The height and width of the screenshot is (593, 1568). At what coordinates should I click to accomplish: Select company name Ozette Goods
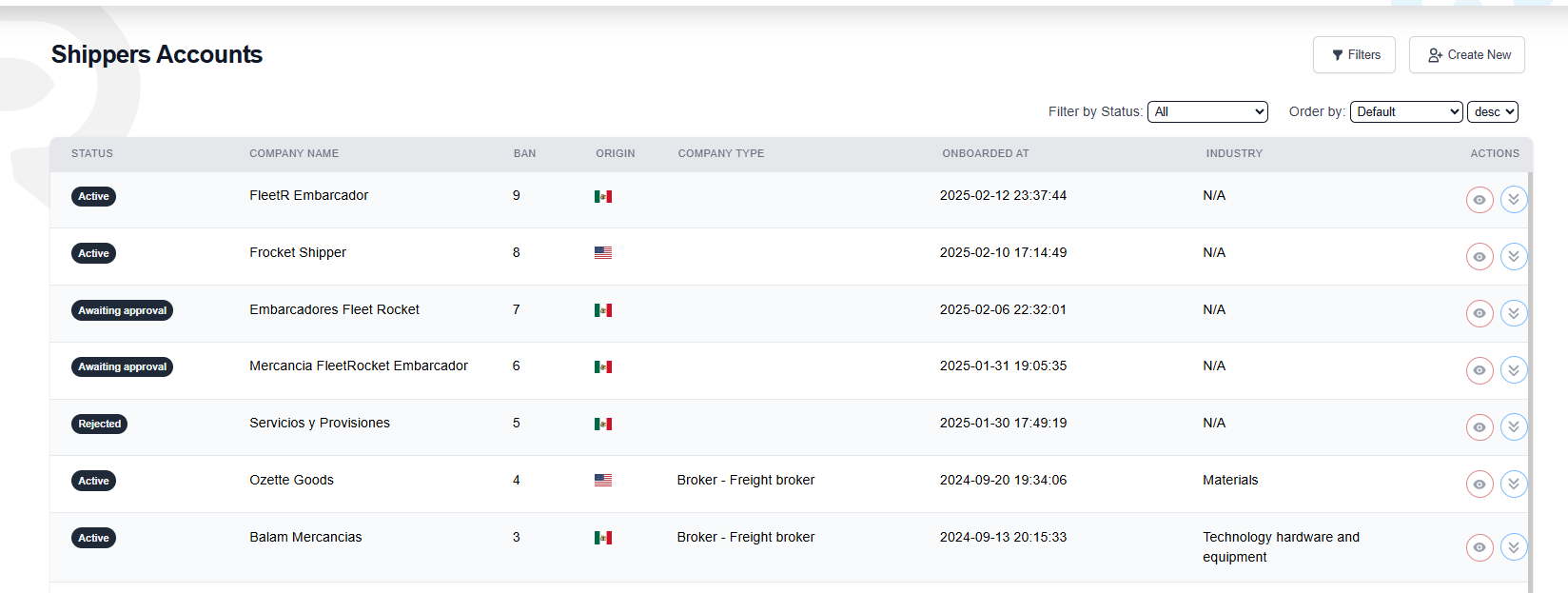pyautogui.click(x=291, y=480)
